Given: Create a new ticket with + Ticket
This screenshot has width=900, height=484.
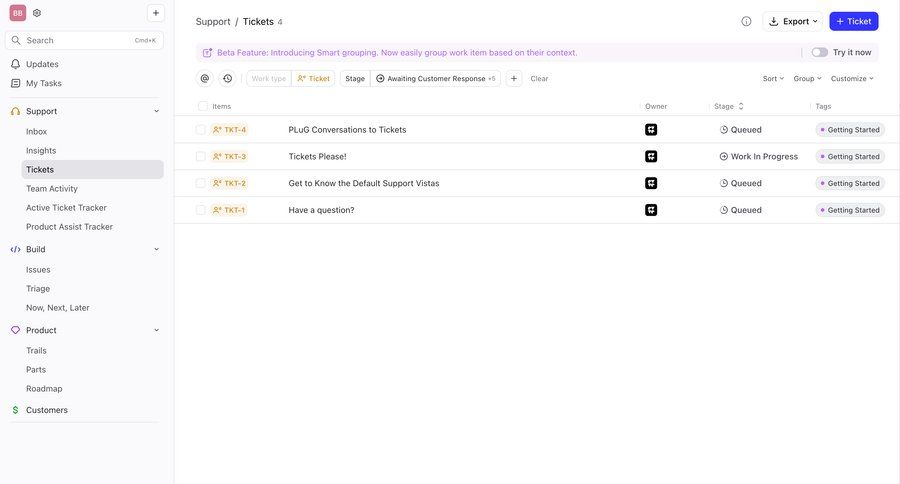Looking at the screenshot, I should [854, 21].
